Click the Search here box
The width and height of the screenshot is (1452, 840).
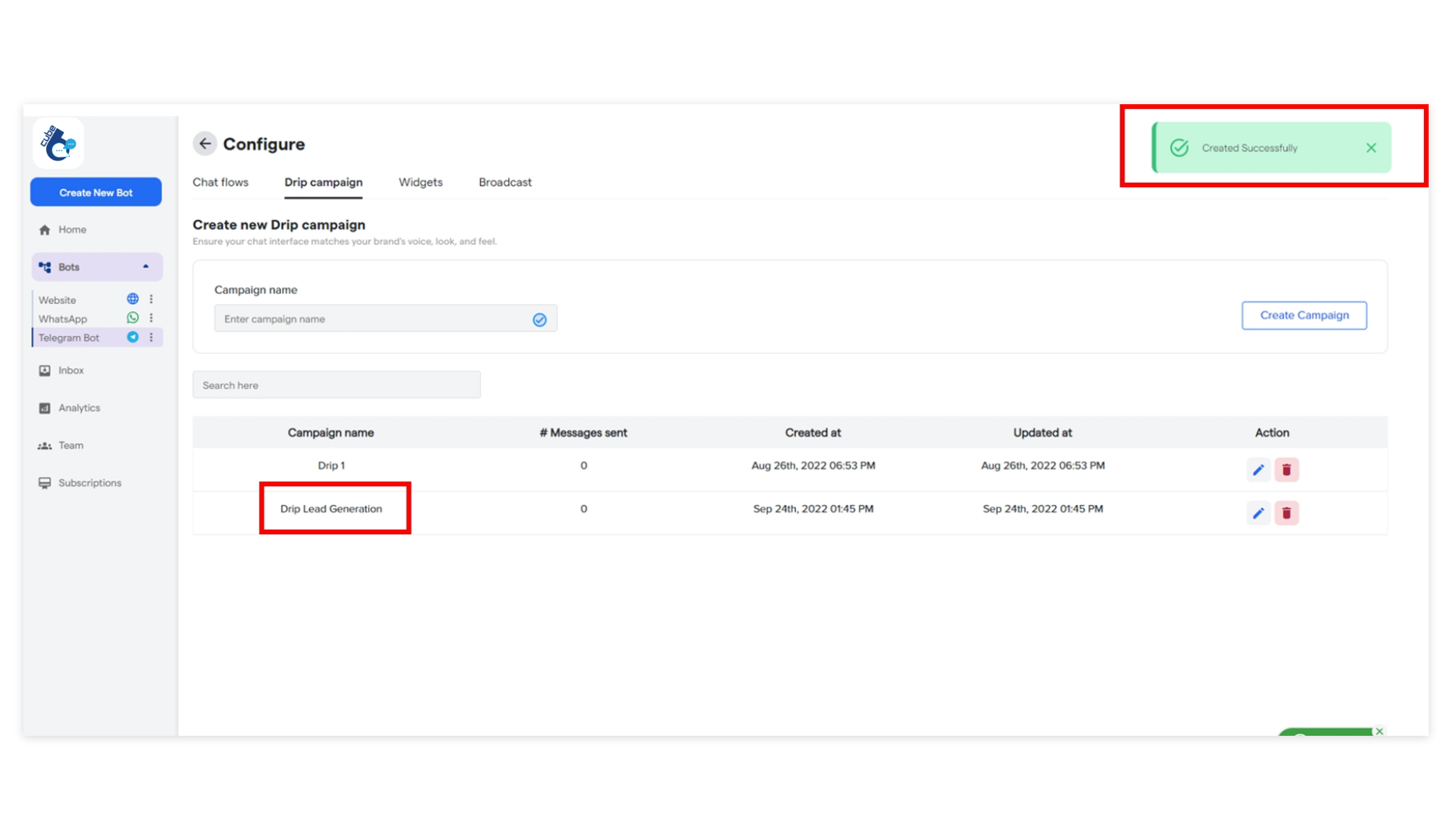[x=336, y=385]
